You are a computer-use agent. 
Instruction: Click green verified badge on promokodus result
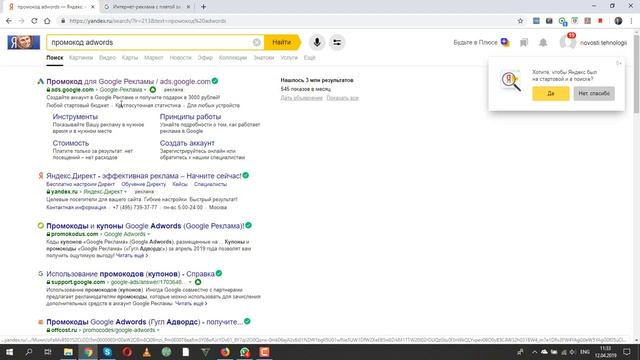click(249, 225)
